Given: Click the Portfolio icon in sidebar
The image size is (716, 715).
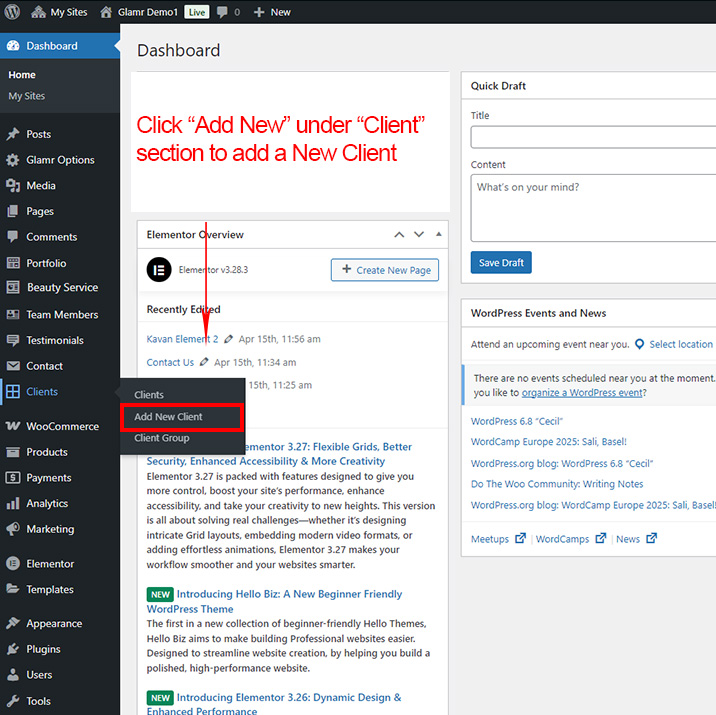Looking at the screenshot, I should tap(13, 263).
